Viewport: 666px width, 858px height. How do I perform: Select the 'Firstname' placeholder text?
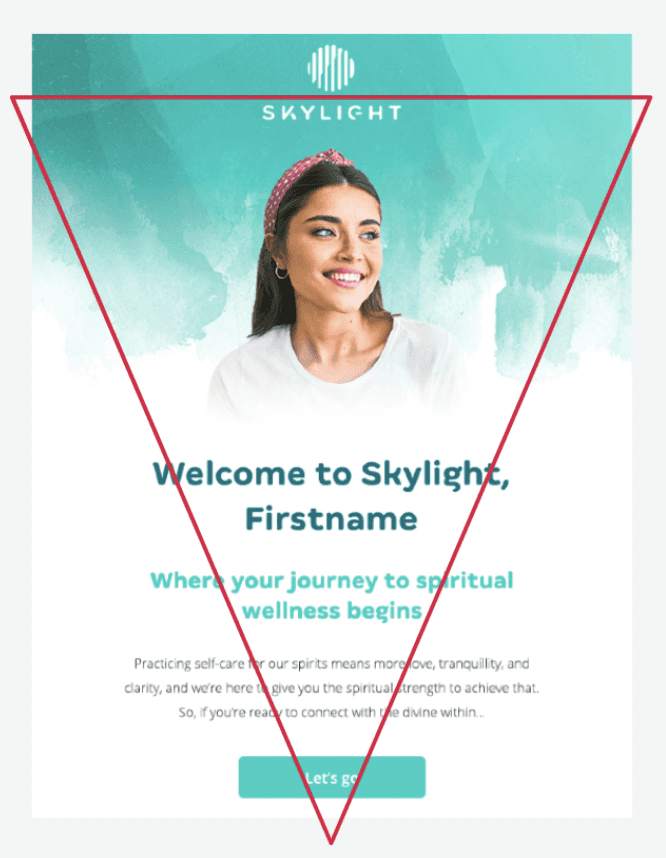coord(331,519)
